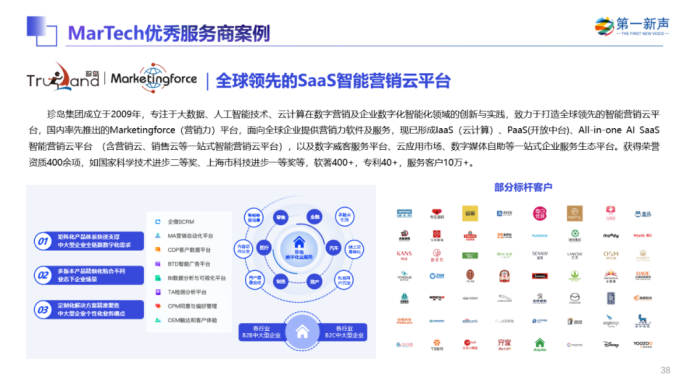
Task: Click the central house icon in the circular diagram
Action: pos(299,243)
